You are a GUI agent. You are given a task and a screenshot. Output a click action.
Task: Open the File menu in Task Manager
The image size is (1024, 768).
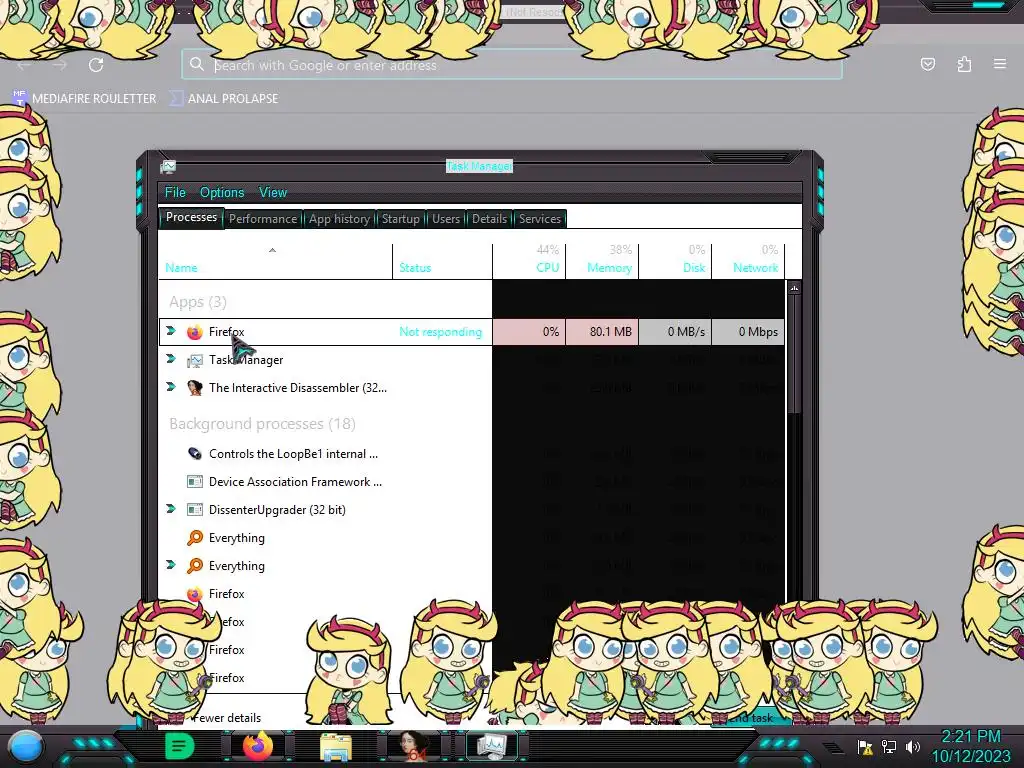pos(174,193)
